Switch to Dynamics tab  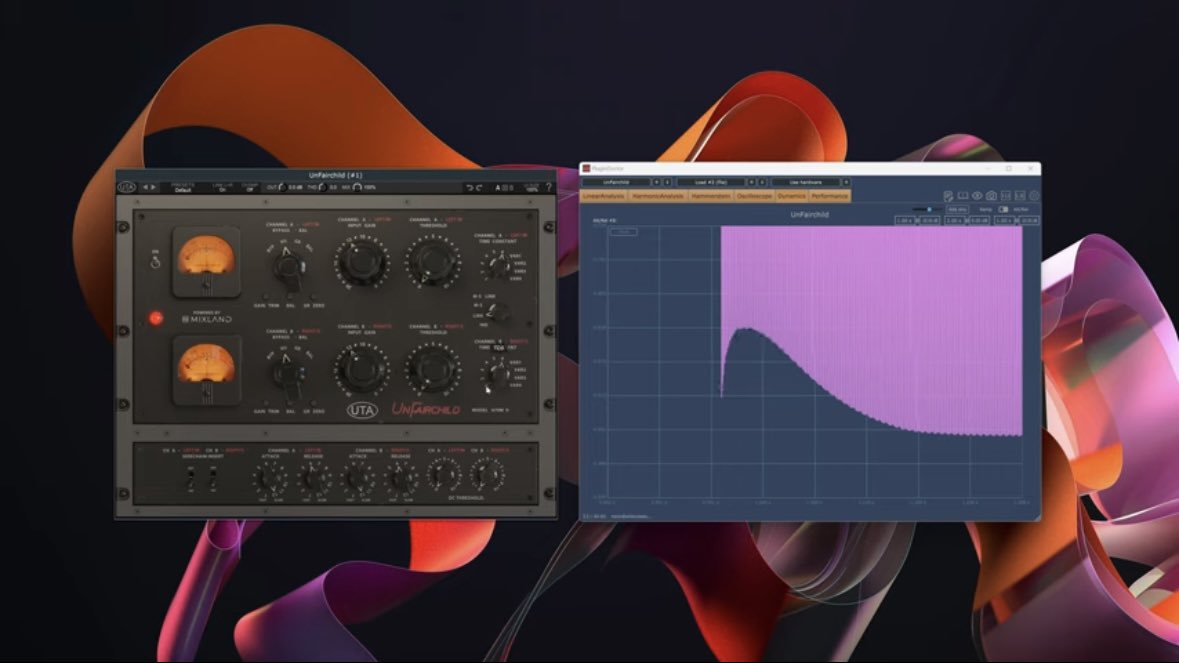(x=791, y=196)
